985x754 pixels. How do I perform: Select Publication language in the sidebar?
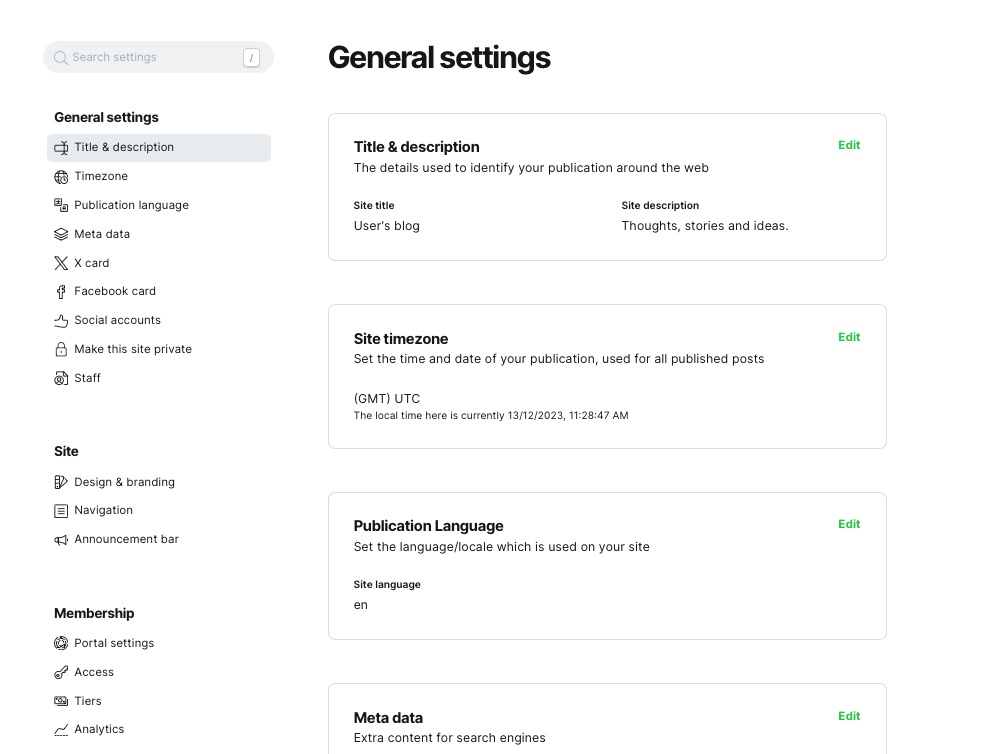[x=131, y=205]
